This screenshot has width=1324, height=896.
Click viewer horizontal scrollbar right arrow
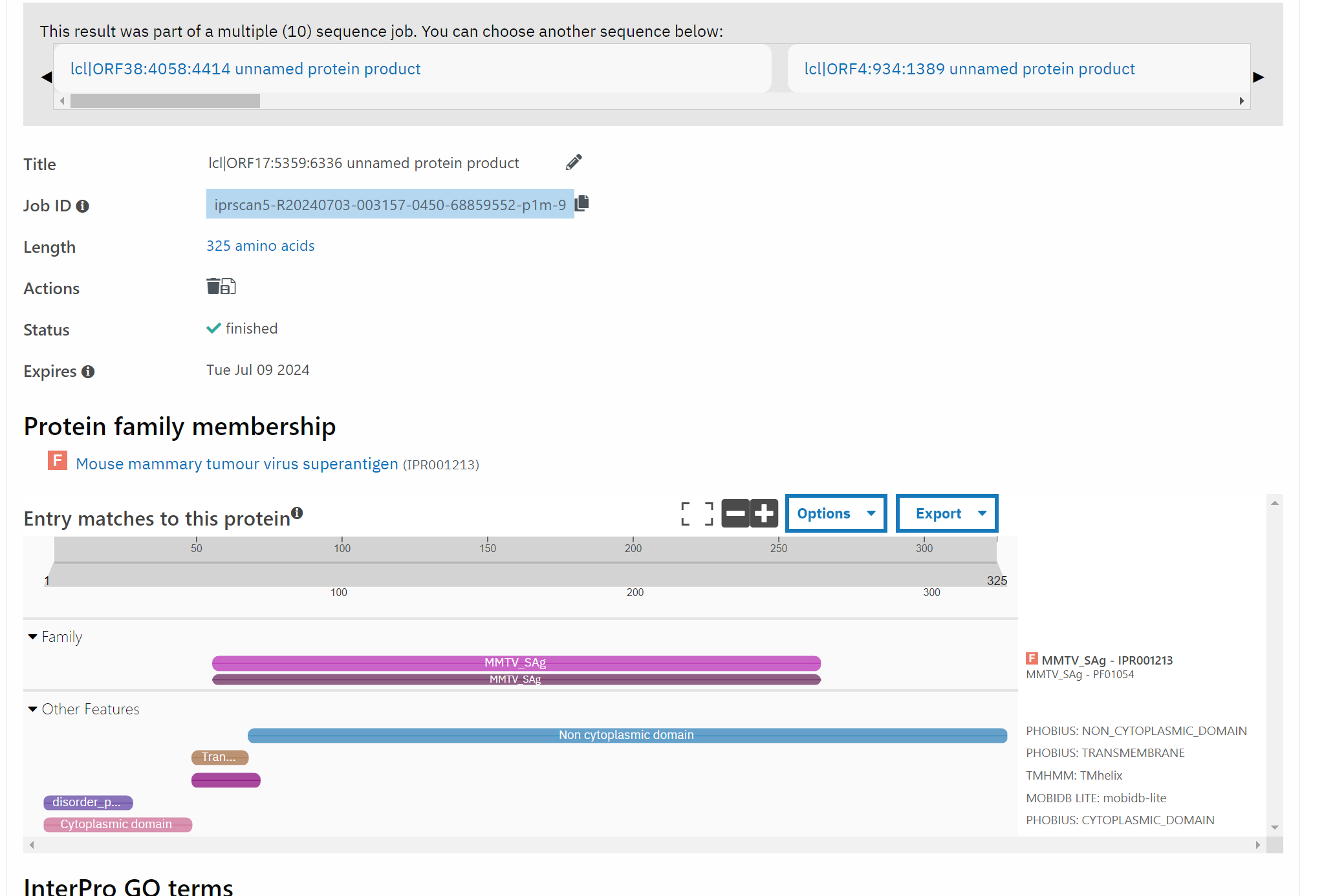coord(1257,845)
